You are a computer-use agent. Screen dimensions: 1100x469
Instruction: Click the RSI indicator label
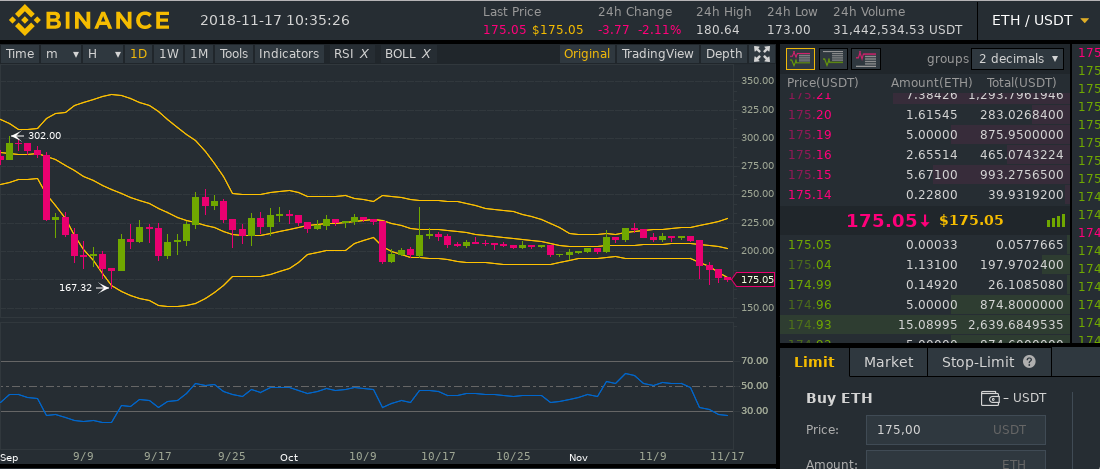pos(343,54)
